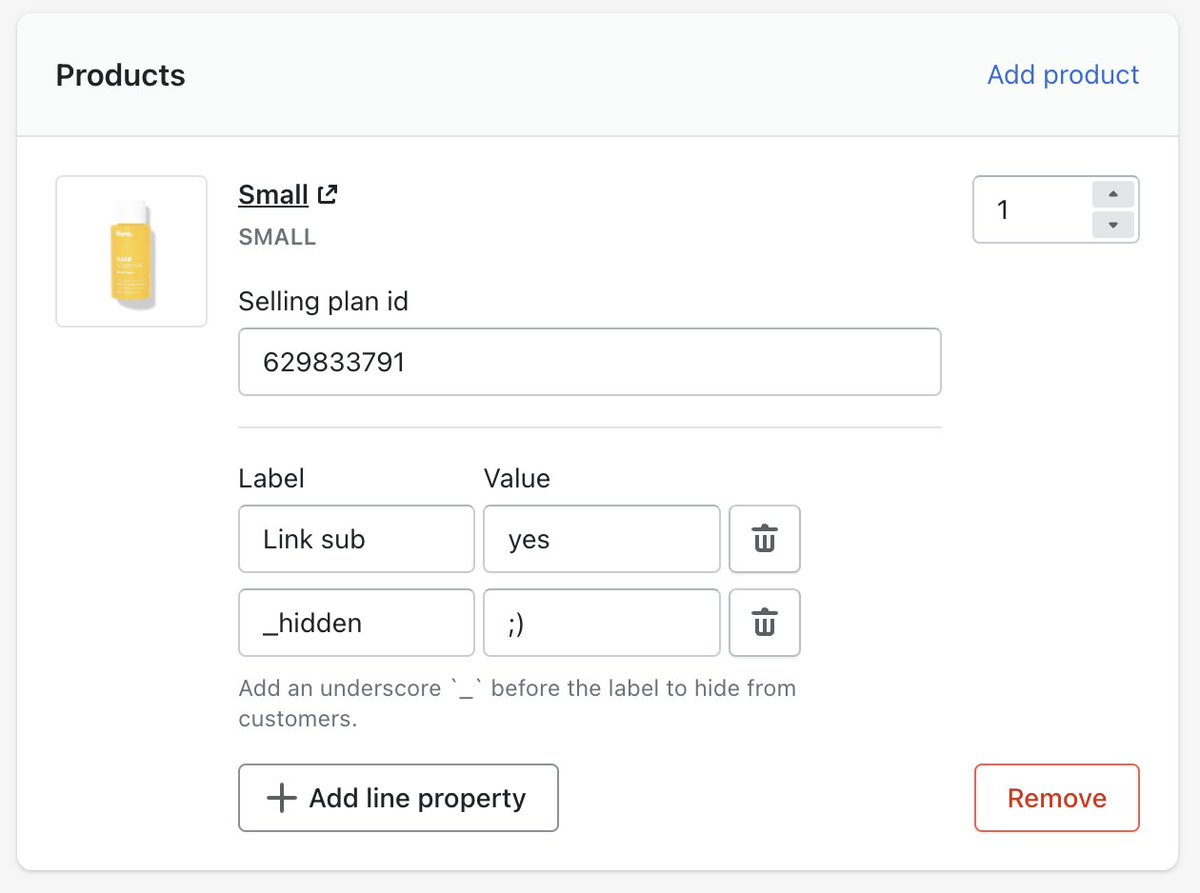Open the Small product name link
The image size is (1200, 893).
(273, 194)
